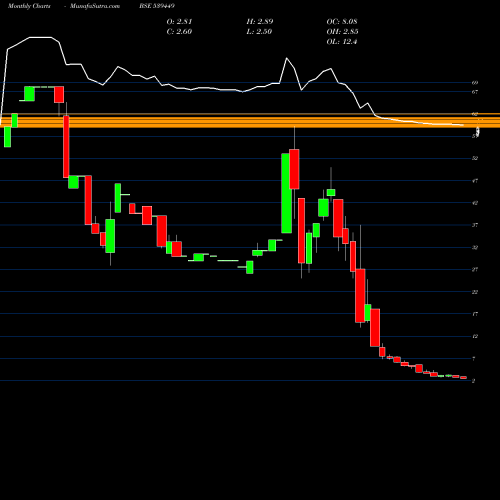The width and height of the screenshot is (500, 500).
Task: Click the 'Monthly Charts' title text
Action: 29,6
